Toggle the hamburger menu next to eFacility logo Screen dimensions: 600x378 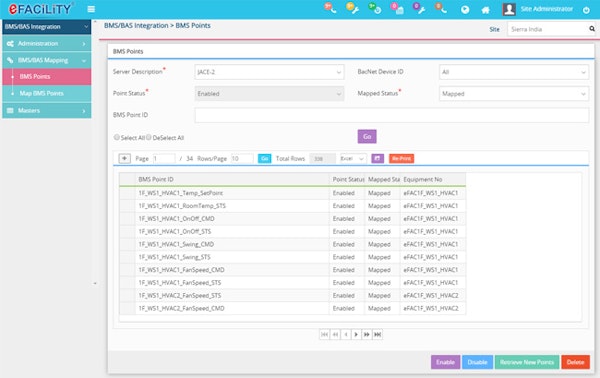coord(91,9)
